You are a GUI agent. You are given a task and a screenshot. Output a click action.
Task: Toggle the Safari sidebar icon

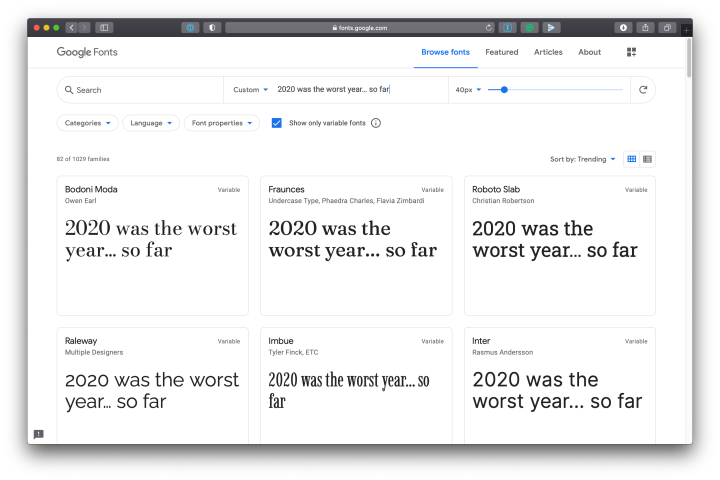pyautogui.click(x=104, y=28)
